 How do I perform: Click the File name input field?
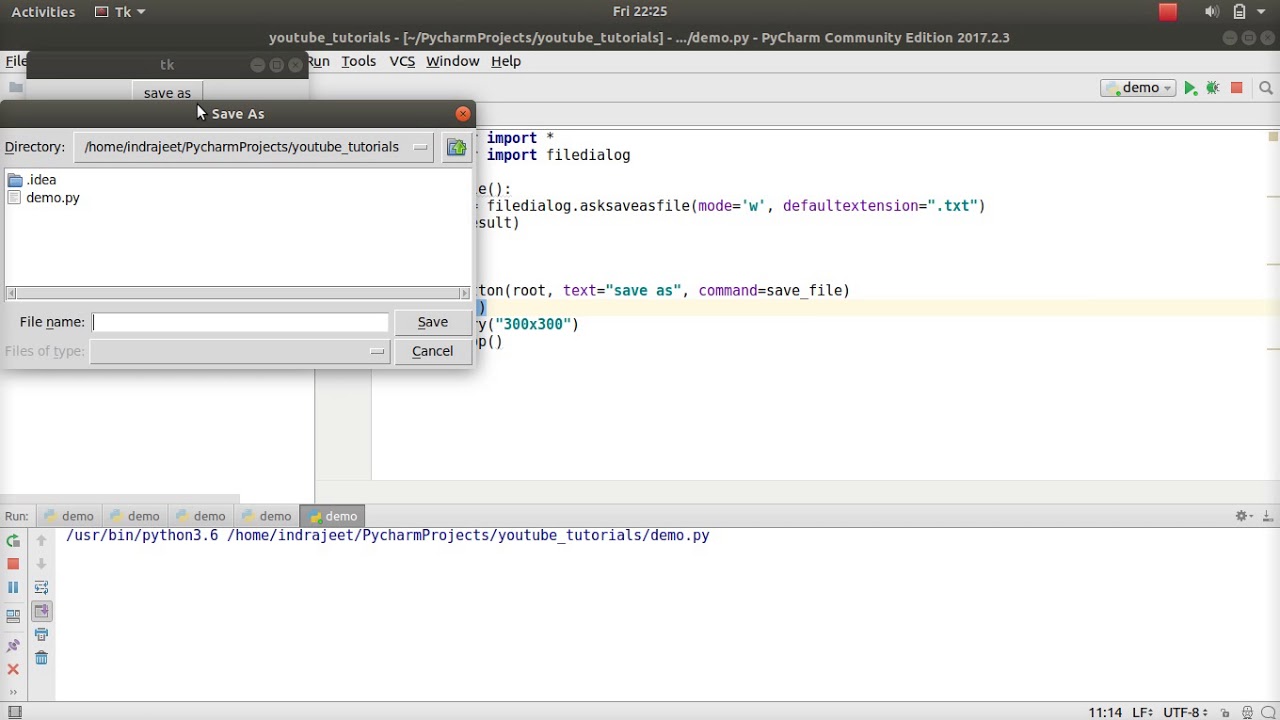click(240, 322)
